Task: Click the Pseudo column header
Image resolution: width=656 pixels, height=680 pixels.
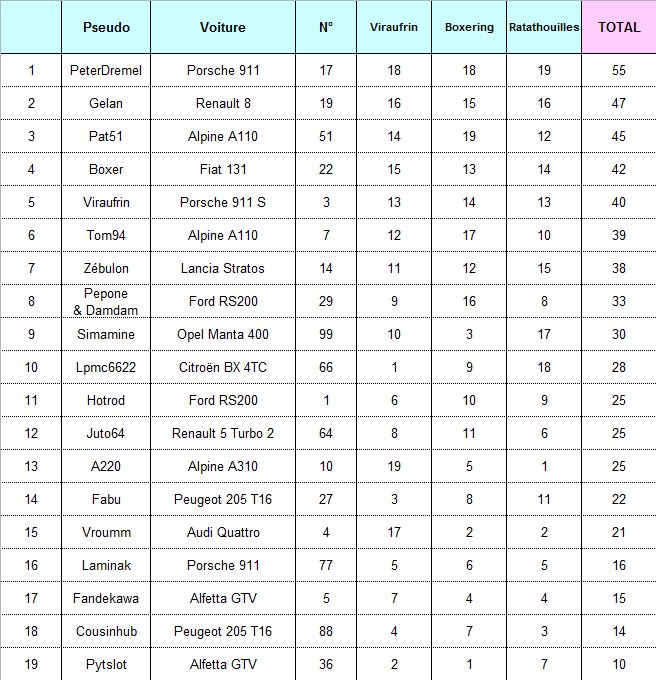Action: click(x=106, y=27)
